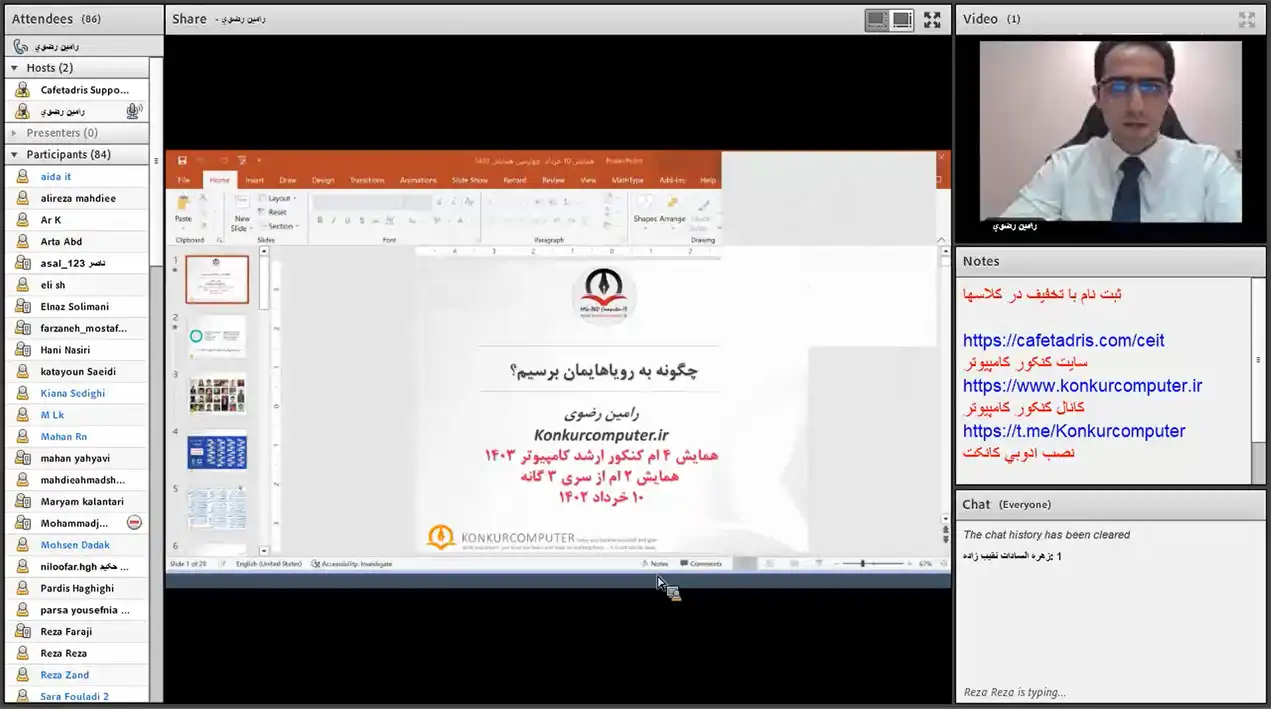Open Layout dropdown in Slides group

click(x=277, y=198)
